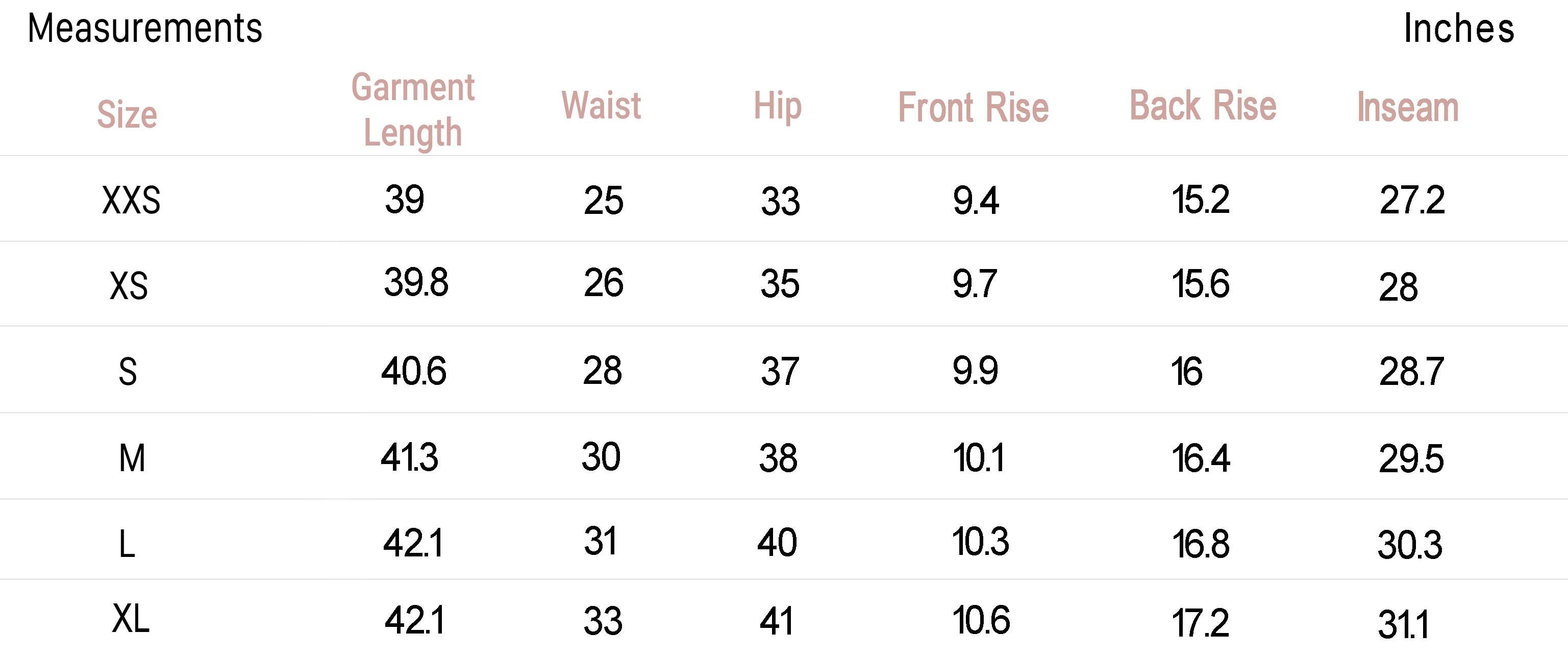Select the XL size row label
The image size is (1568, 657).
[x=130, y=619]
